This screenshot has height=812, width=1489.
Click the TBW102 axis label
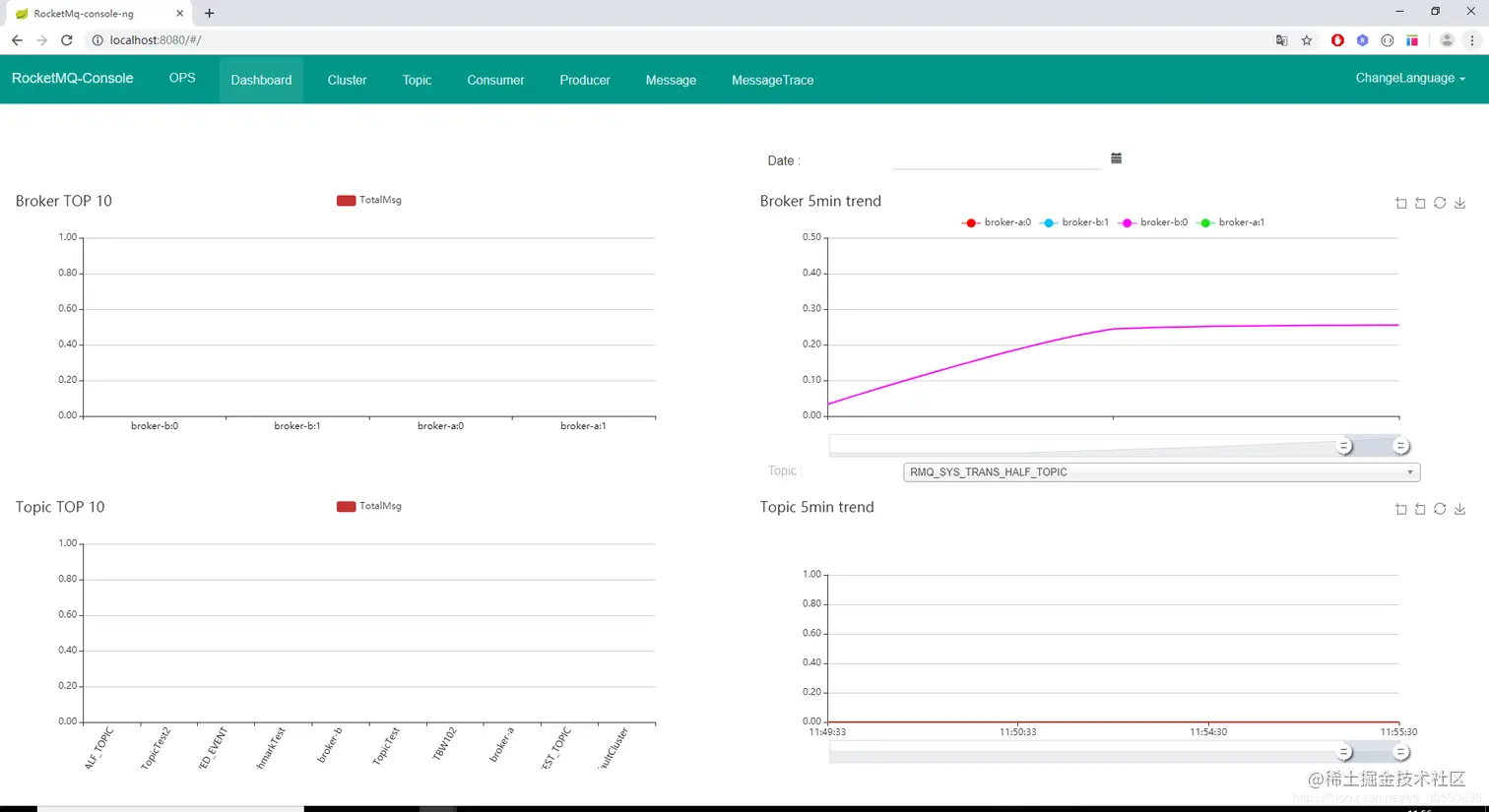[445, 744]
